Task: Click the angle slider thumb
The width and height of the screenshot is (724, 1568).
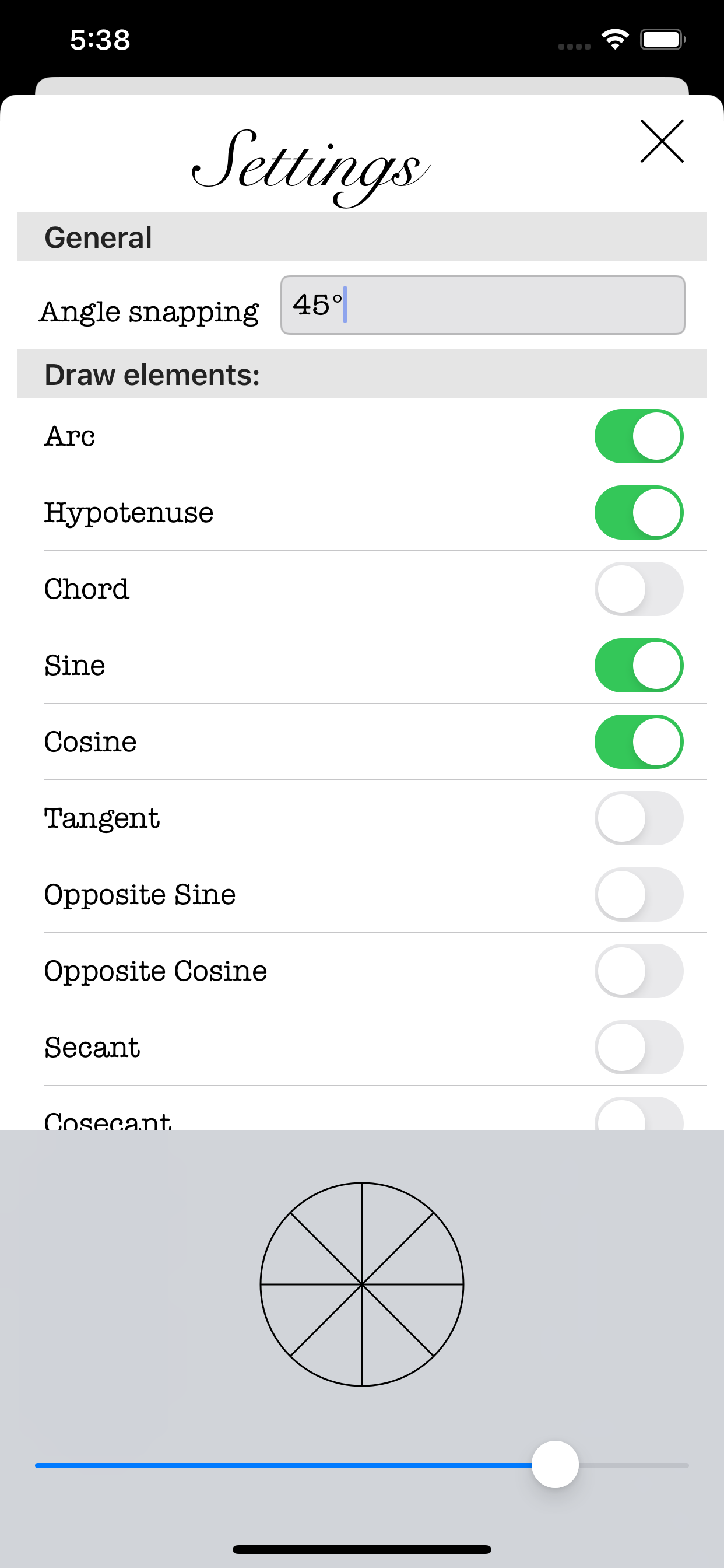Action: pos(555,1465)
